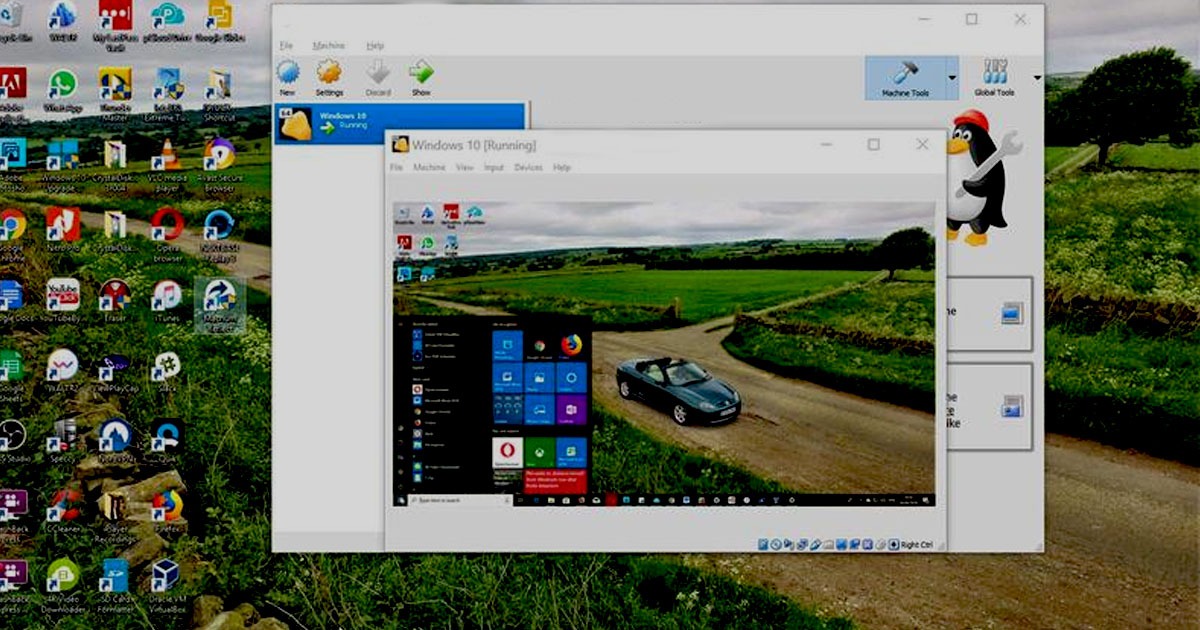Click the guest Windows Start button in VM
1200x630 pixels.
click(x=402, y=499)
